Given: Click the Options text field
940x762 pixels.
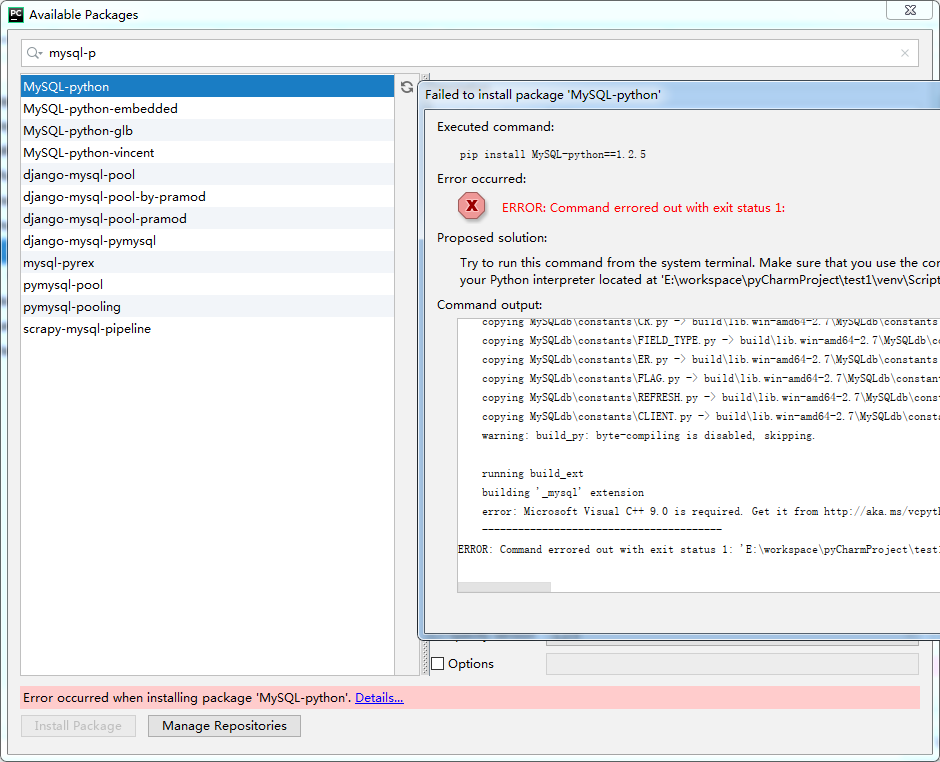Looking at the screenshot, I should coord(732,664).
